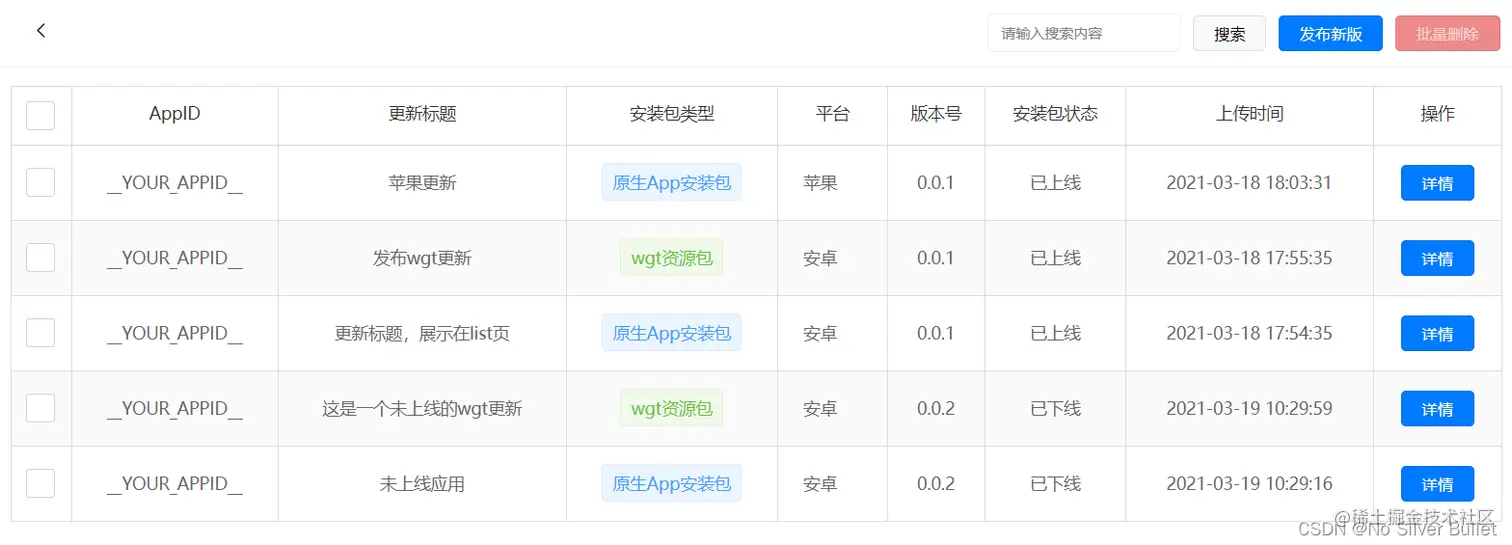1512x545 pixels.
Task: Click the 这是一个未上线的wgt更新 title cell
Action: [422, 408]
